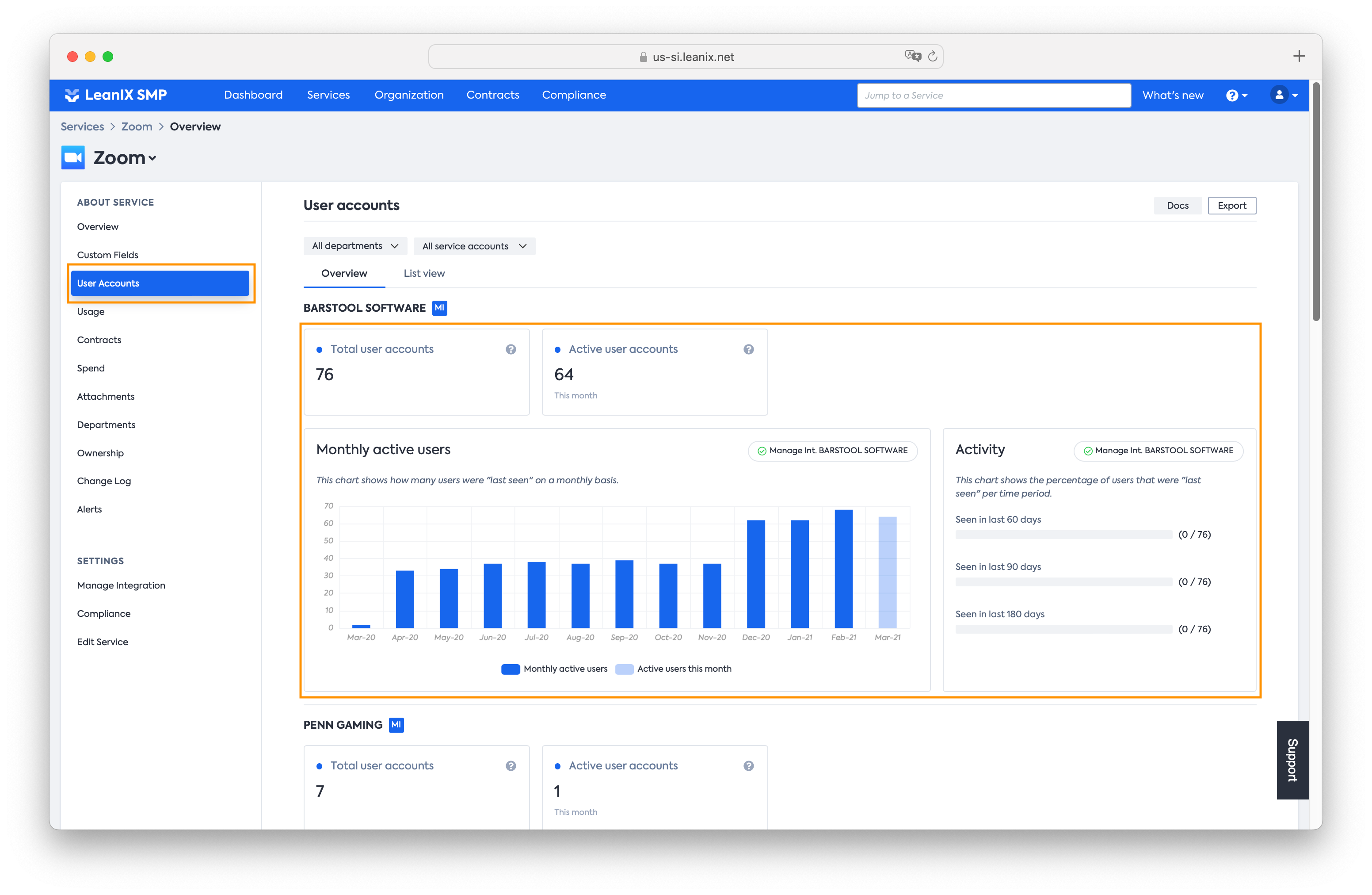Open the Organization nav item
The height and width of the screenshot is (895, 1372).
point(409,95)
